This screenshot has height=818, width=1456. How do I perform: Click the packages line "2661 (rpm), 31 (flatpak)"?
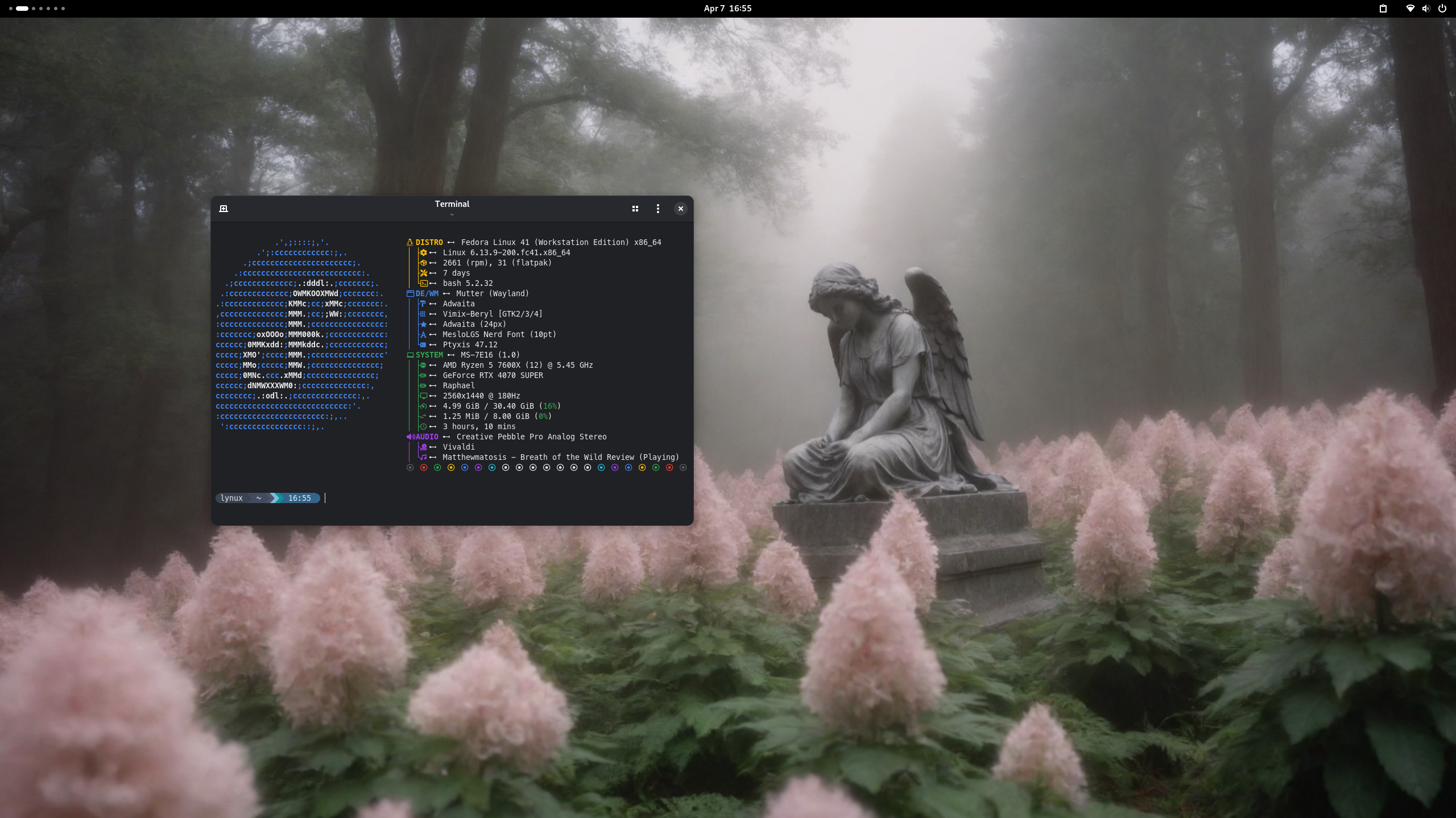497,263
